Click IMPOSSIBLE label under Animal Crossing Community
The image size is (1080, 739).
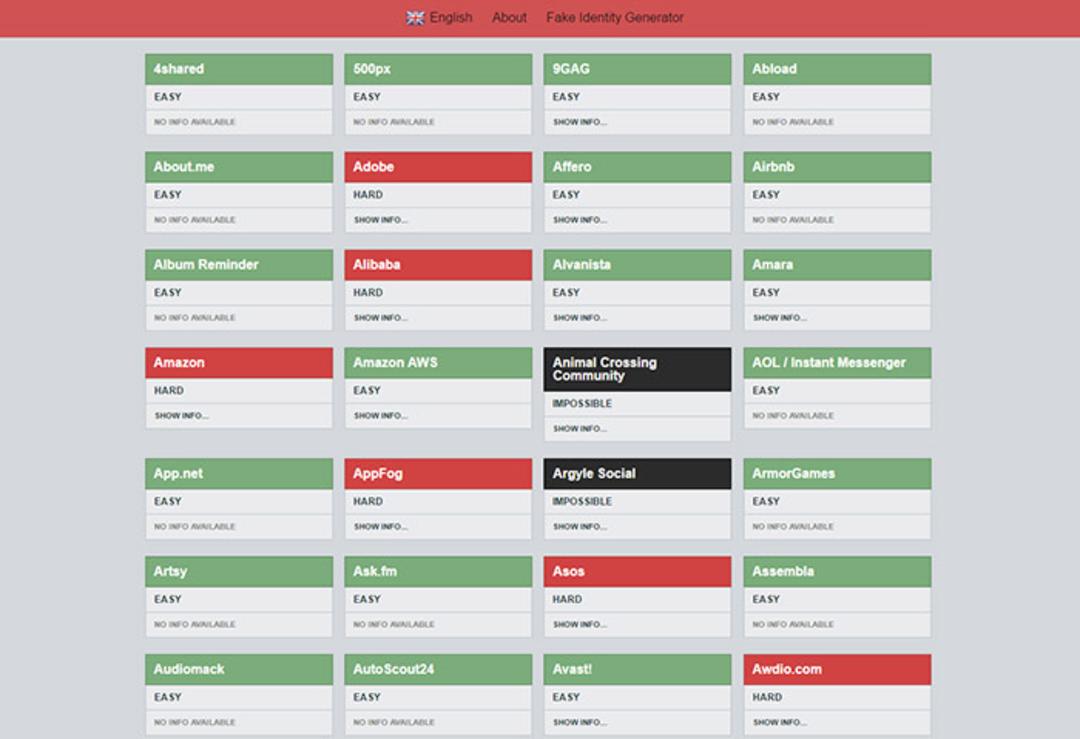(582, 404)
